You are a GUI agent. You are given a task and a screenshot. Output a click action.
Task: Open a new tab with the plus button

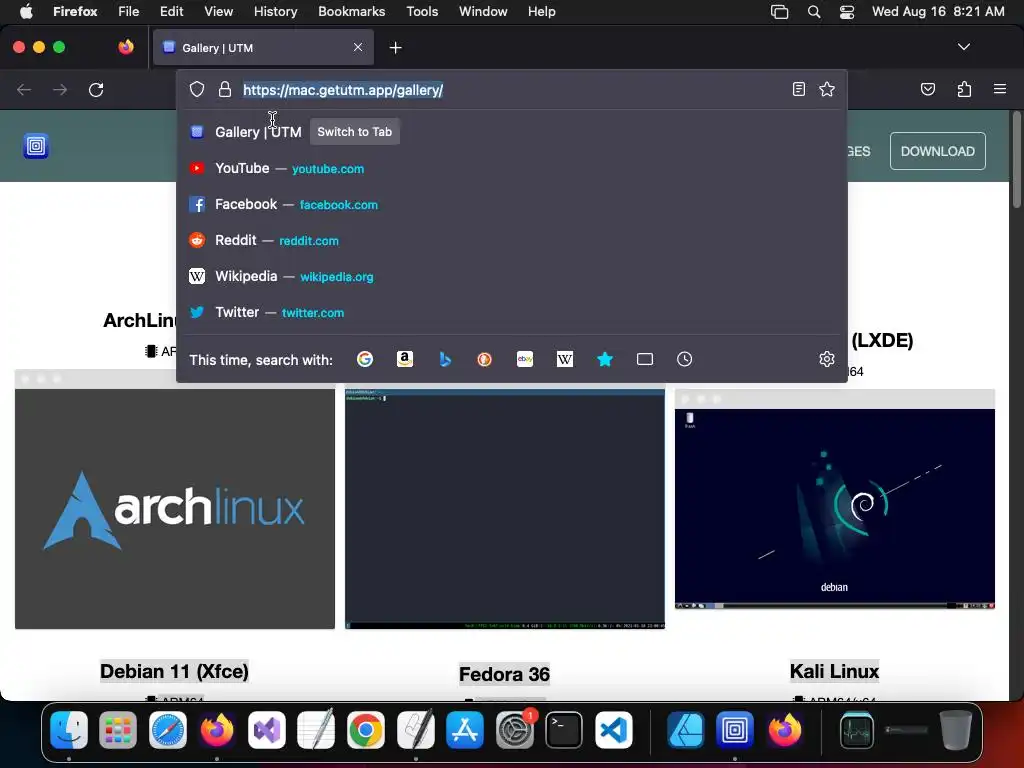click(x=395, y=48)
